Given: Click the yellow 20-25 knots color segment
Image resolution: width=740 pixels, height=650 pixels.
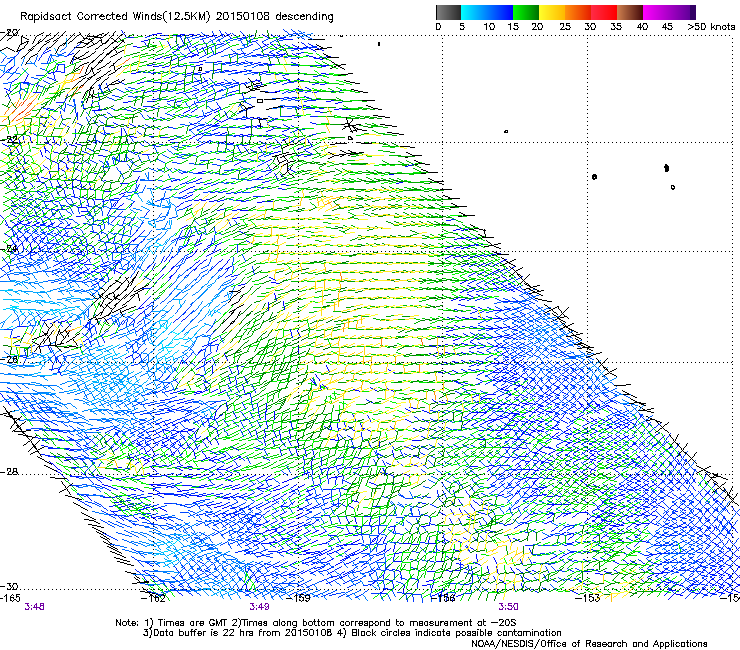Looking at the screenshot, I should click(552, 12).
